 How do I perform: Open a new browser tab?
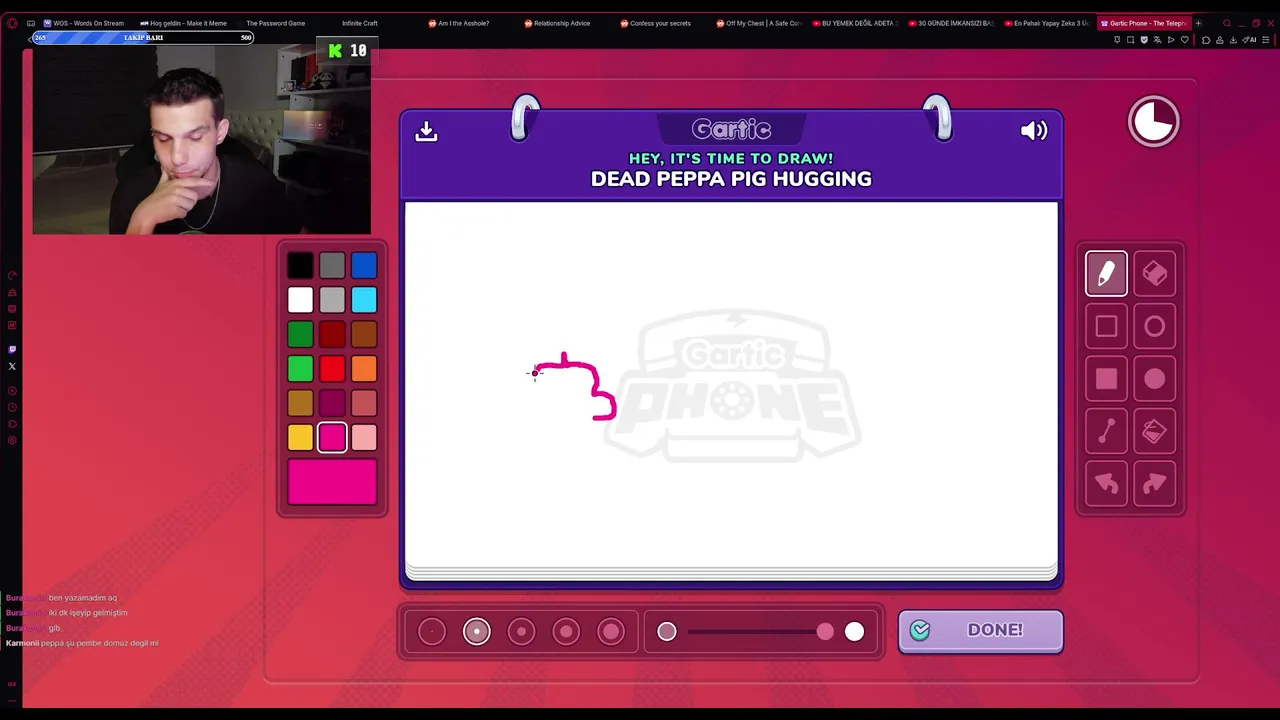1199,23
